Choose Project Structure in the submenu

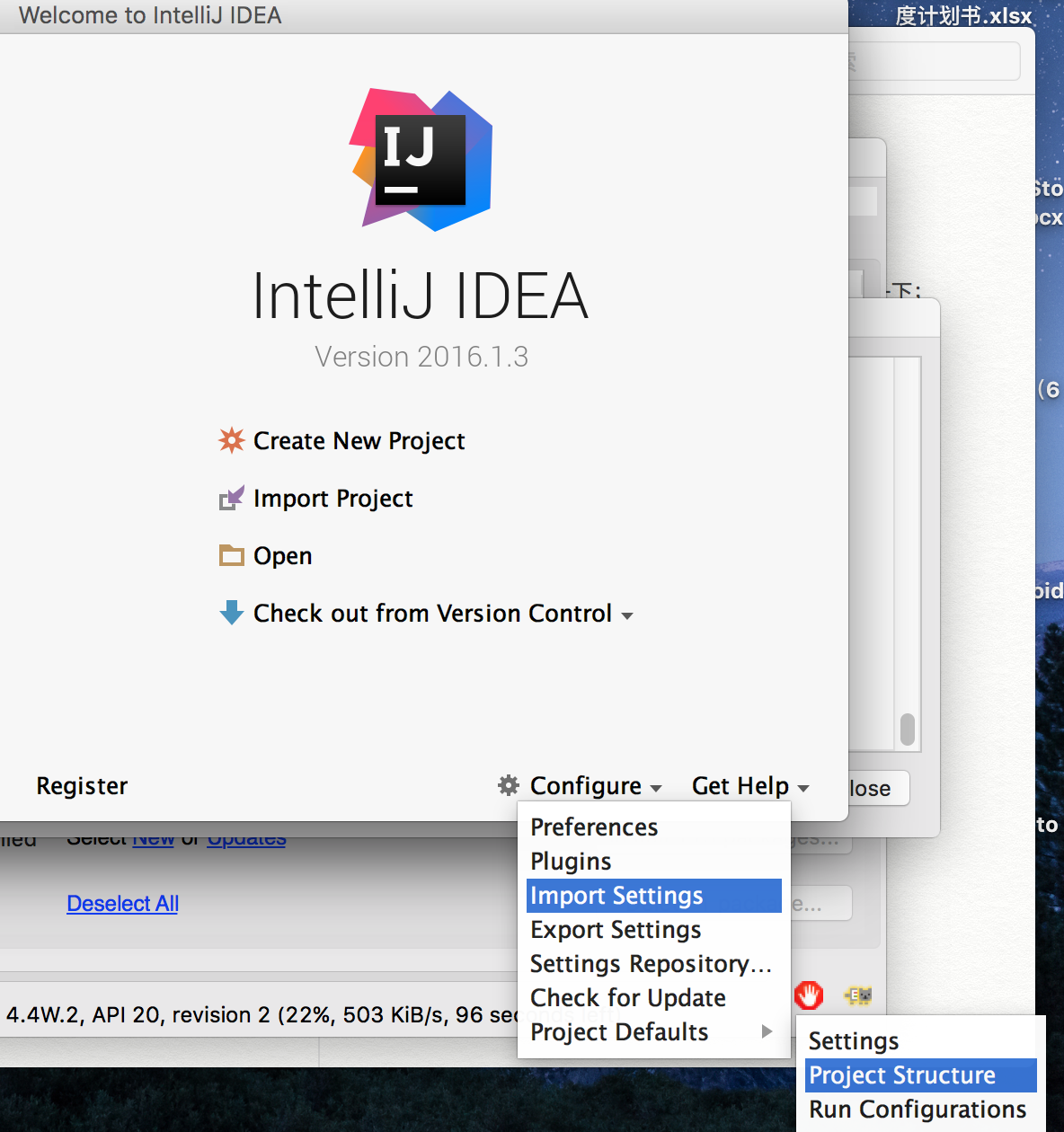(x=921, y=1075)
